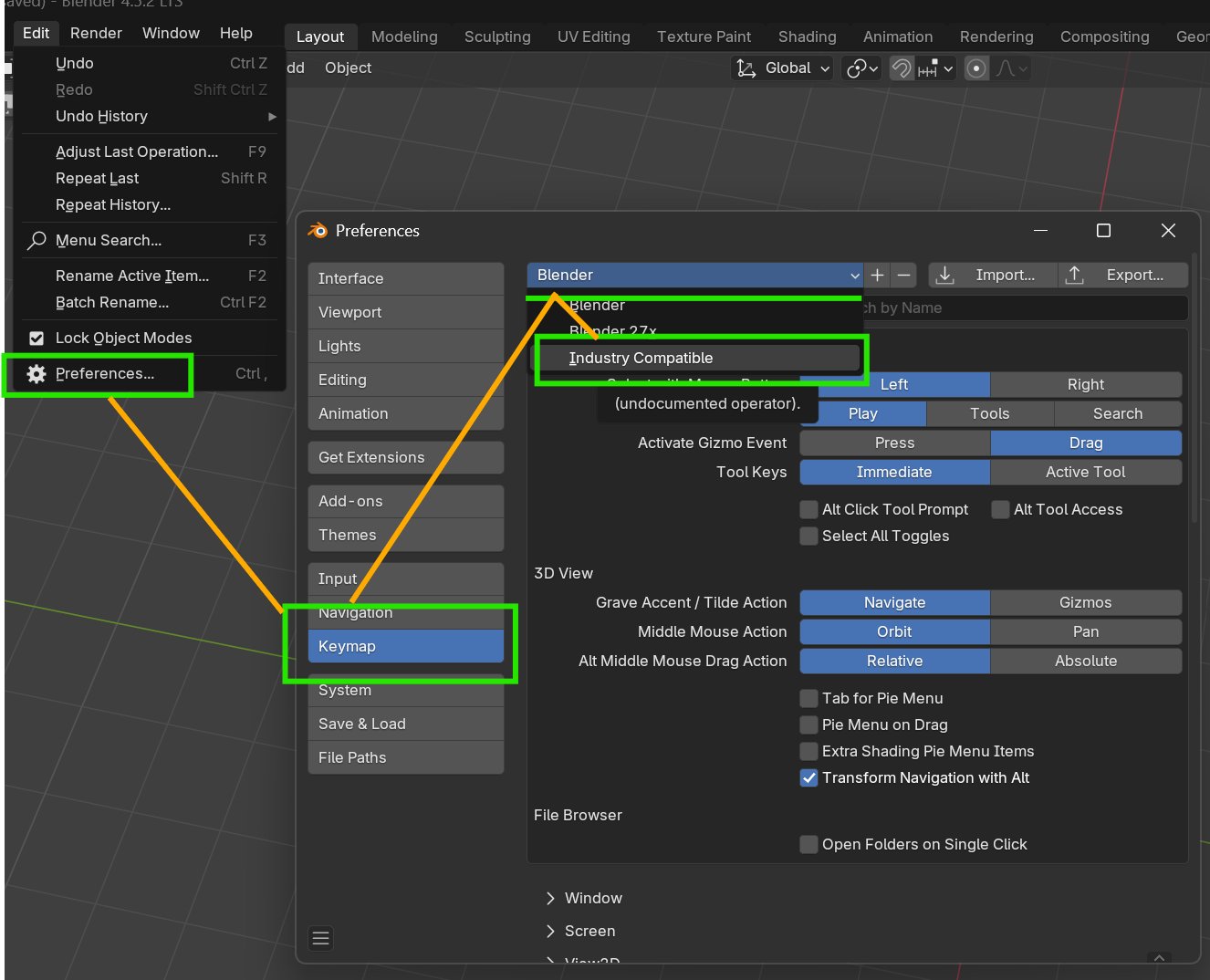Screen dimensions: 1210x980
Task: Select Keymap in the Preferences sidebar
Action: [406, 646]
